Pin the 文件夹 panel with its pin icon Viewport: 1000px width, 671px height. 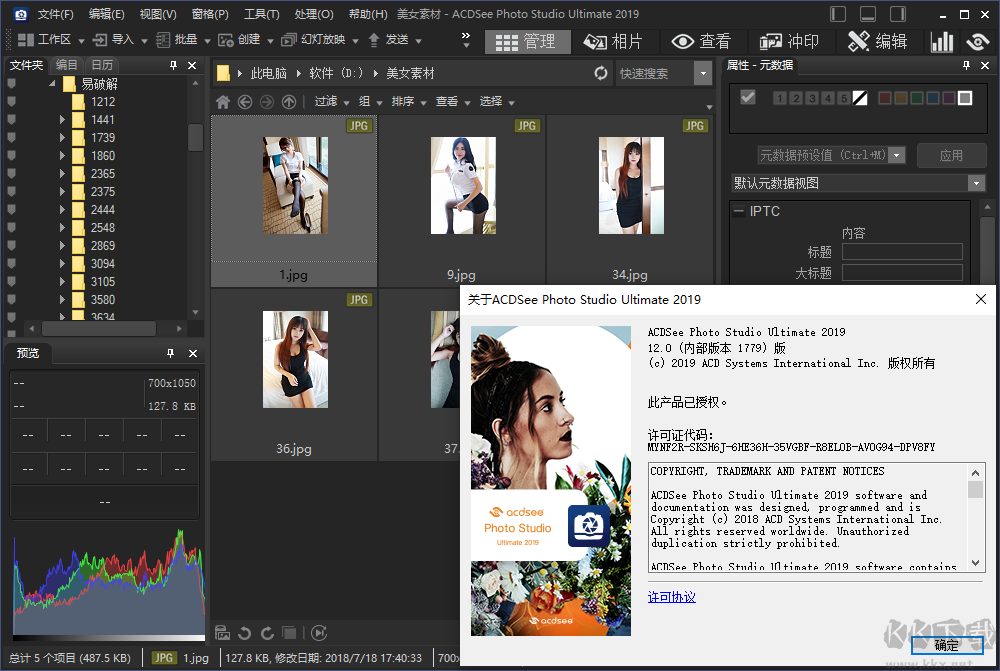174,64
